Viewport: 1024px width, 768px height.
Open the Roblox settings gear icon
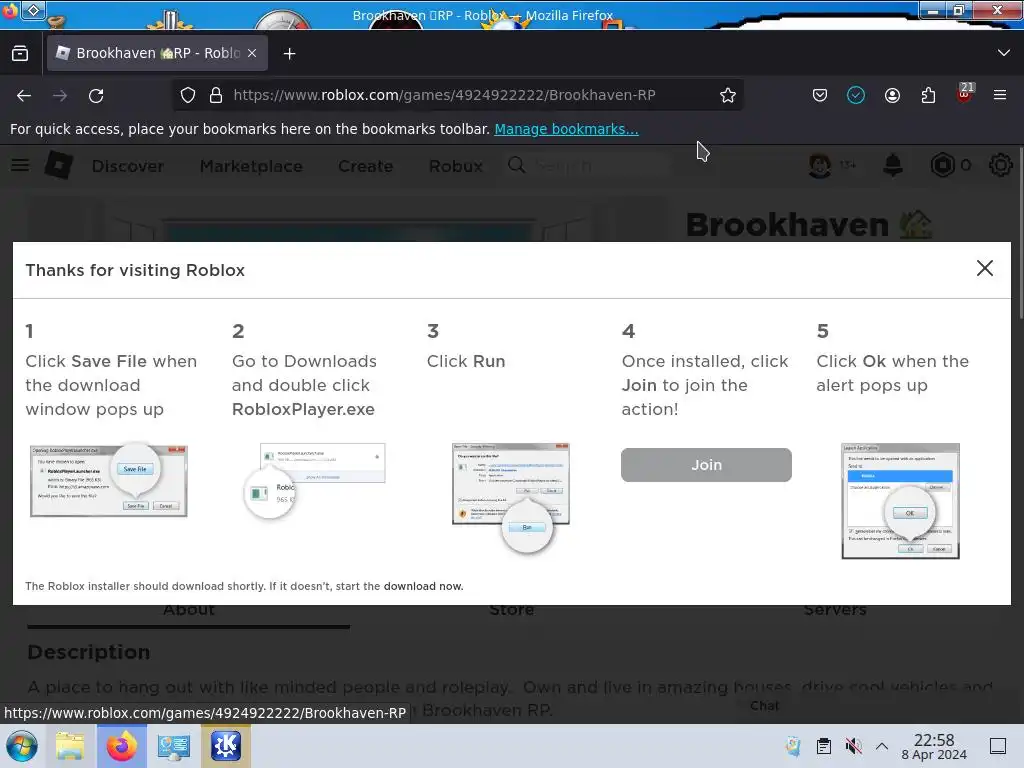[x=1000, y=166]
